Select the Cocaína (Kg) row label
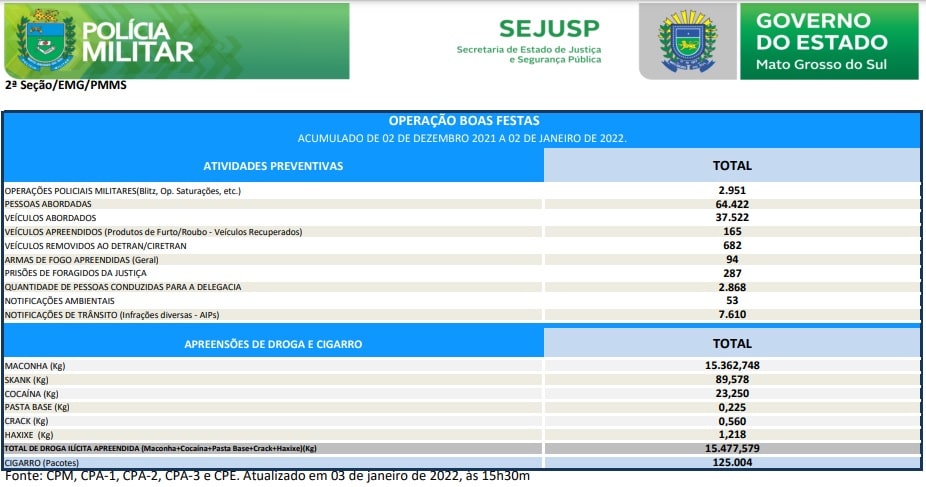 [31, 394]
